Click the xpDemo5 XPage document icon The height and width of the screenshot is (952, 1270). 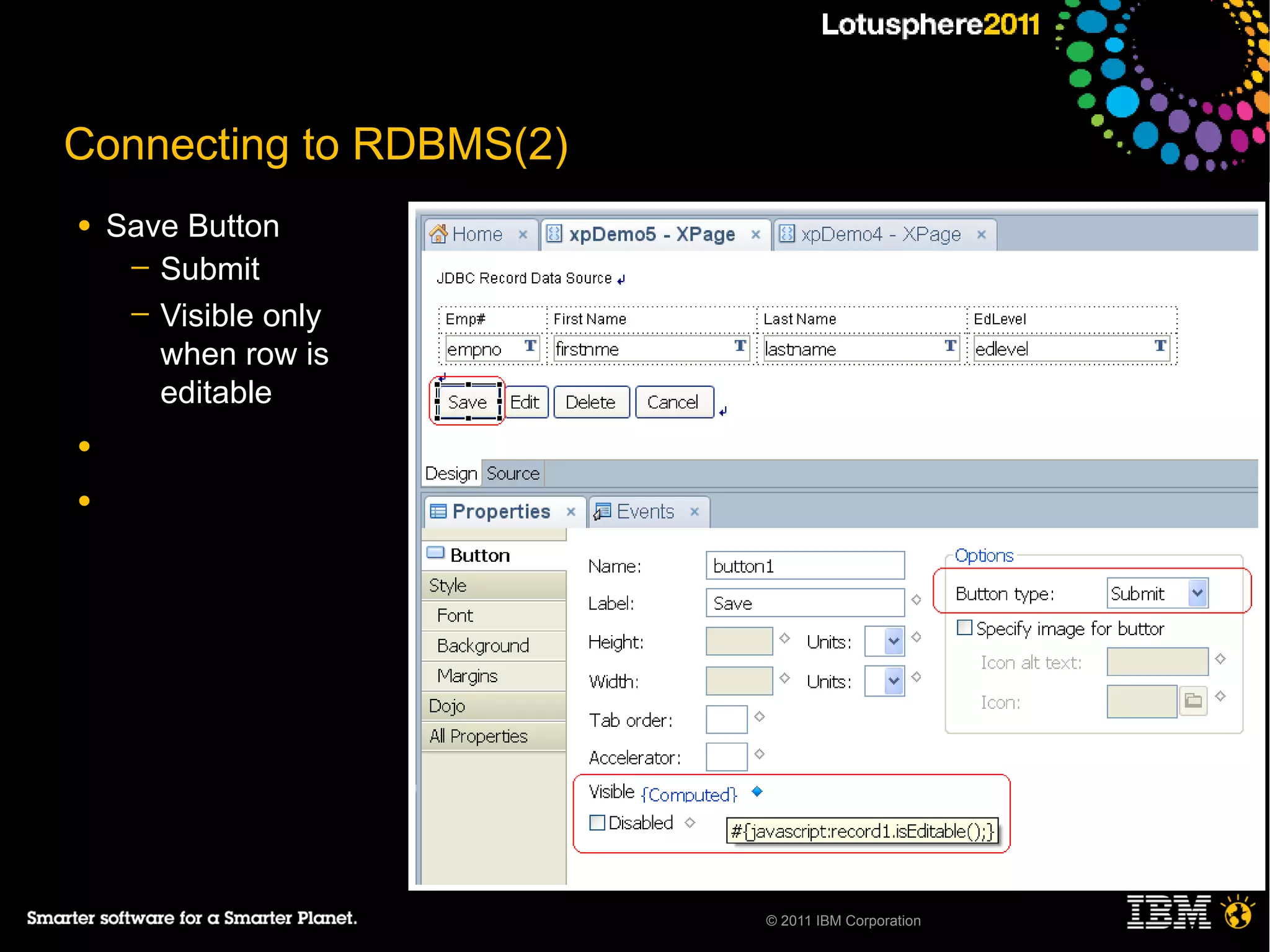tap(554, 234)
